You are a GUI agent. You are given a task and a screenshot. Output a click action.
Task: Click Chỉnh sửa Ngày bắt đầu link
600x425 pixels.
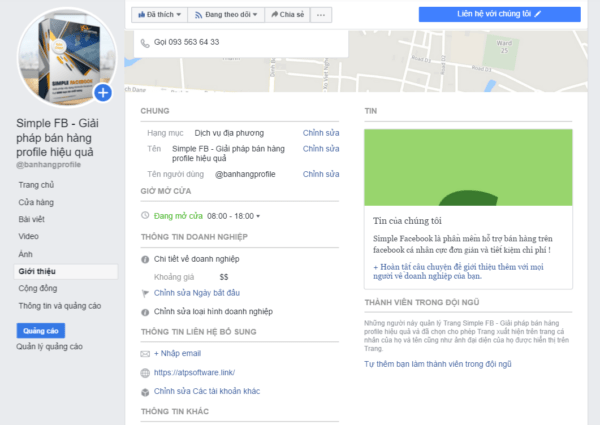[197, 293]
